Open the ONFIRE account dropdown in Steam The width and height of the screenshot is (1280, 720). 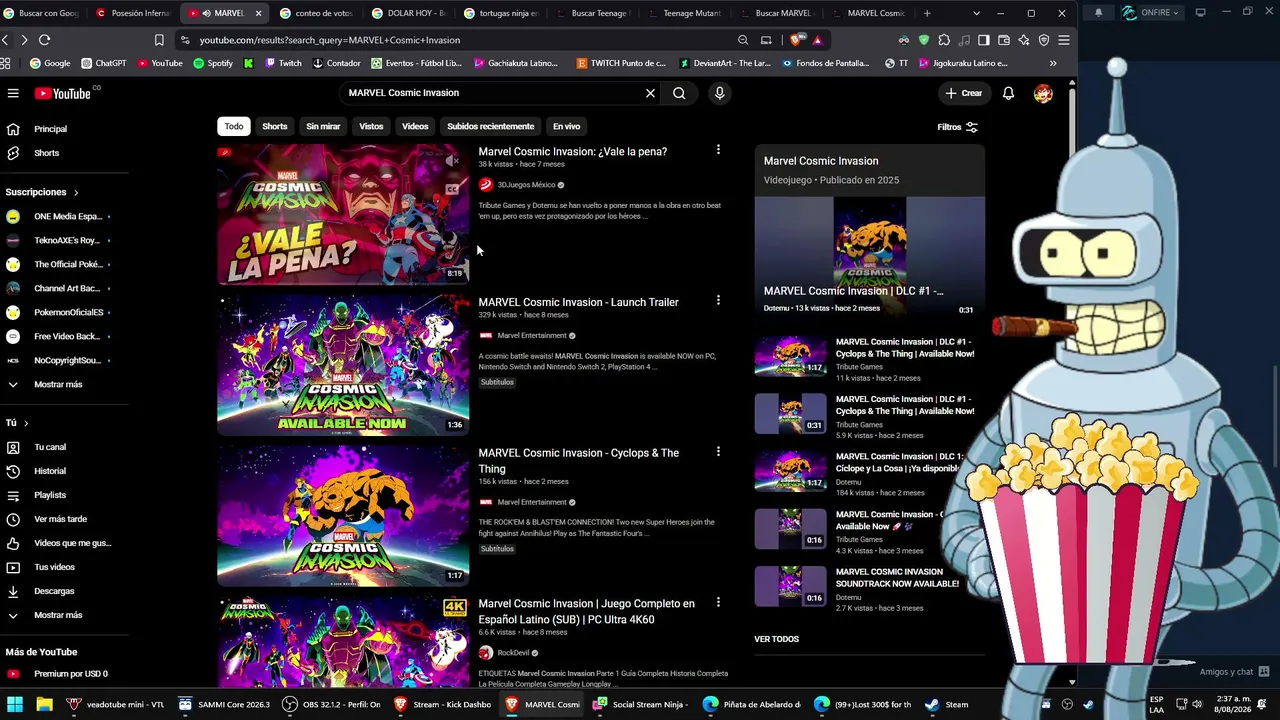point(1151,13)
